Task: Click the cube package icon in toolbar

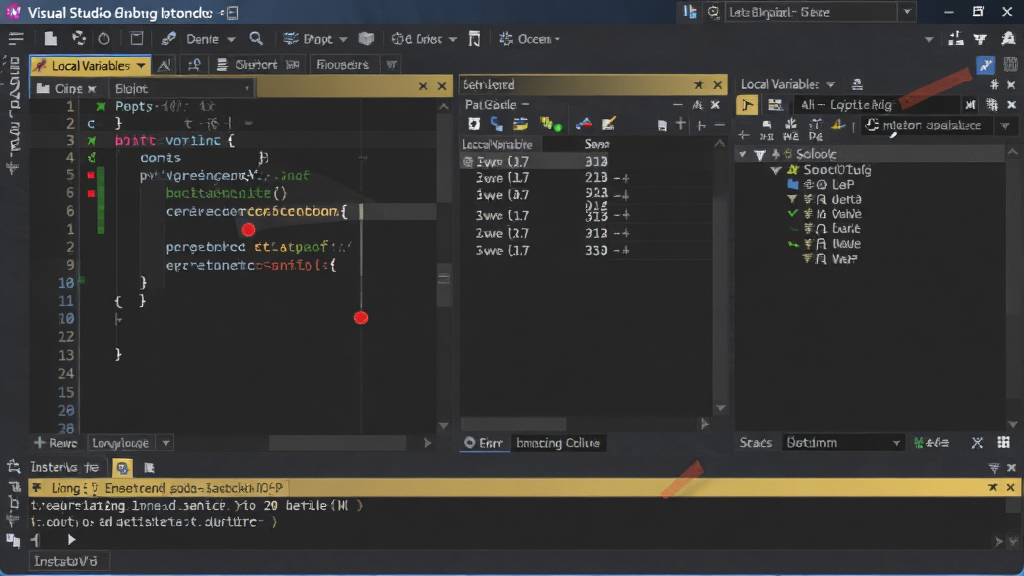Action: click(366, 39)
